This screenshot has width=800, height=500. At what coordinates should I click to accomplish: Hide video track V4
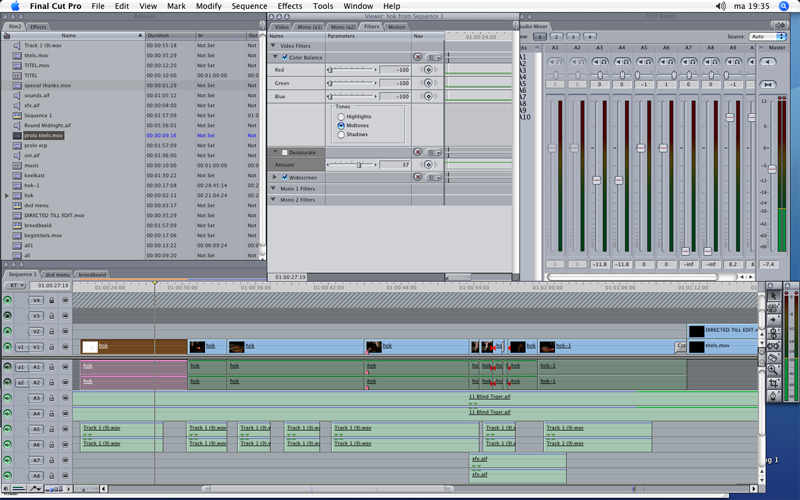click(x=8, y=301)
